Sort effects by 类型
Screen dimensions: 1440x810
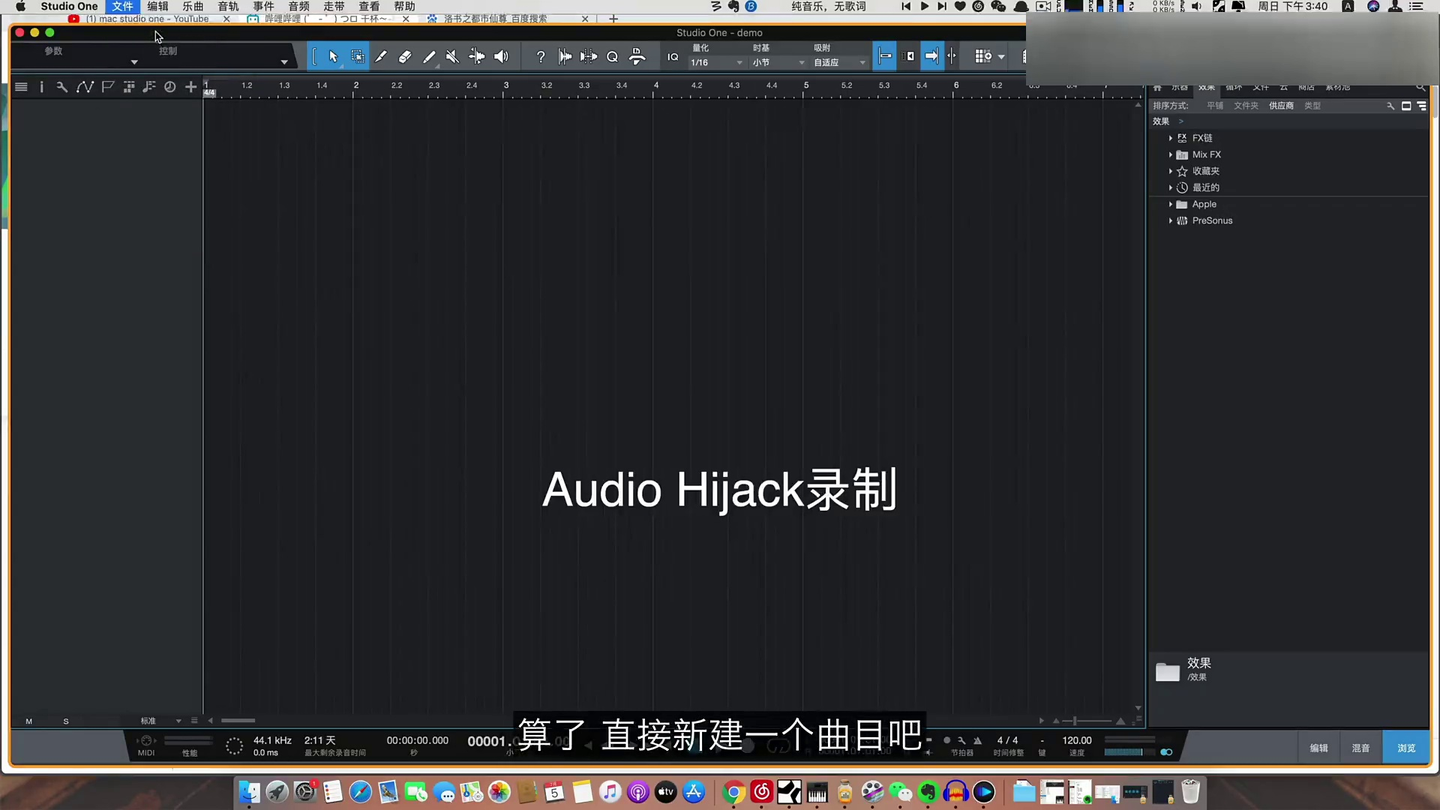(1312, 106)
